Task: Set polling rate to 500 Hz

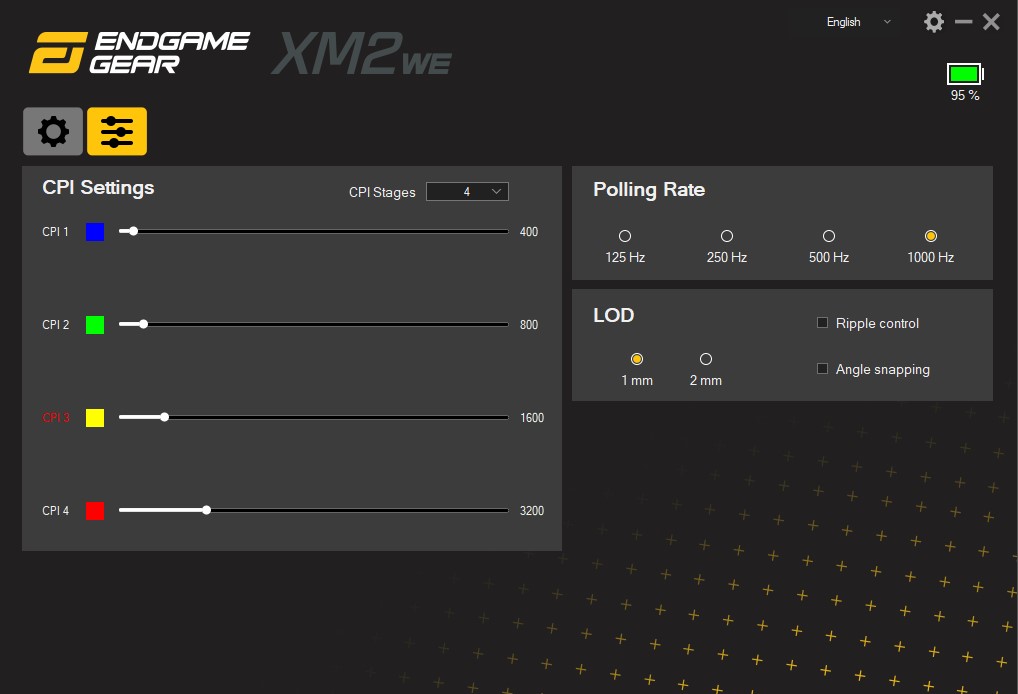Action: tap(829, 237)
